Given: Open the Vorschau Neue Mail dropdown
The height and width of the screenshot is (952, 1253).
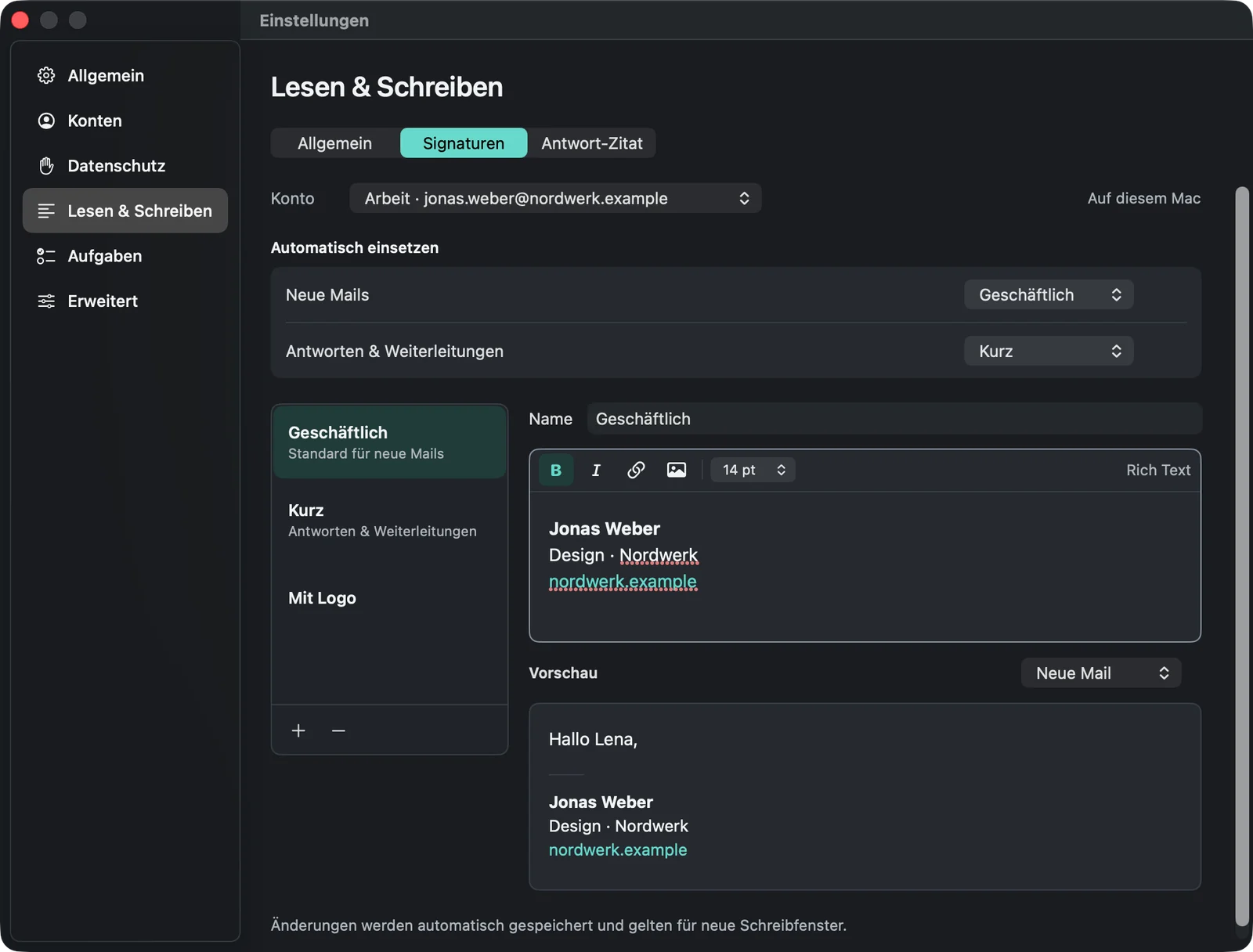Looking at the screenshot, I should click(x=1101, y=673).
